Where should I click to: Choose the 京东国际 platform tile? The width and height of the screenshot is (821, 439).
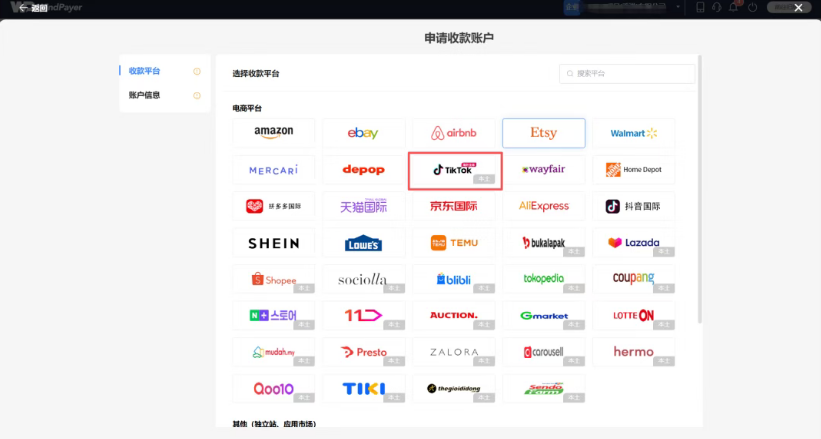coord(453,206)
